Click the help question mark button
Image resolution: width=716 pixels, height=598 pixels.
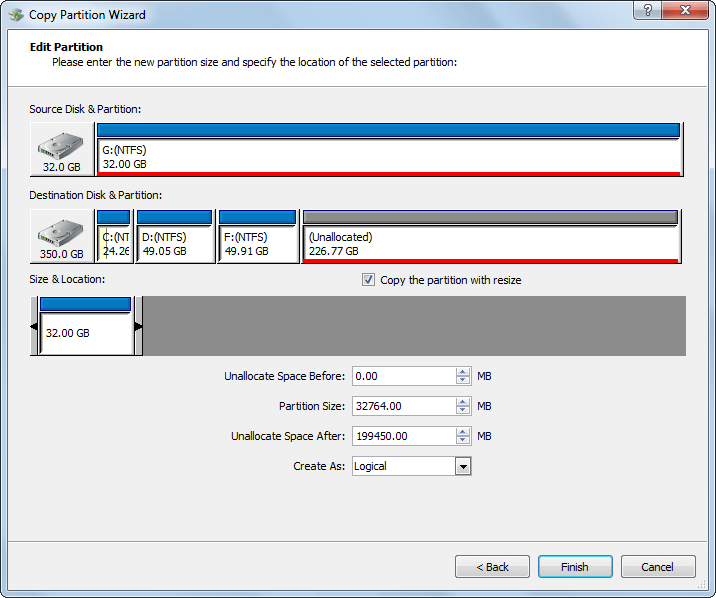[x=648, y=10]
